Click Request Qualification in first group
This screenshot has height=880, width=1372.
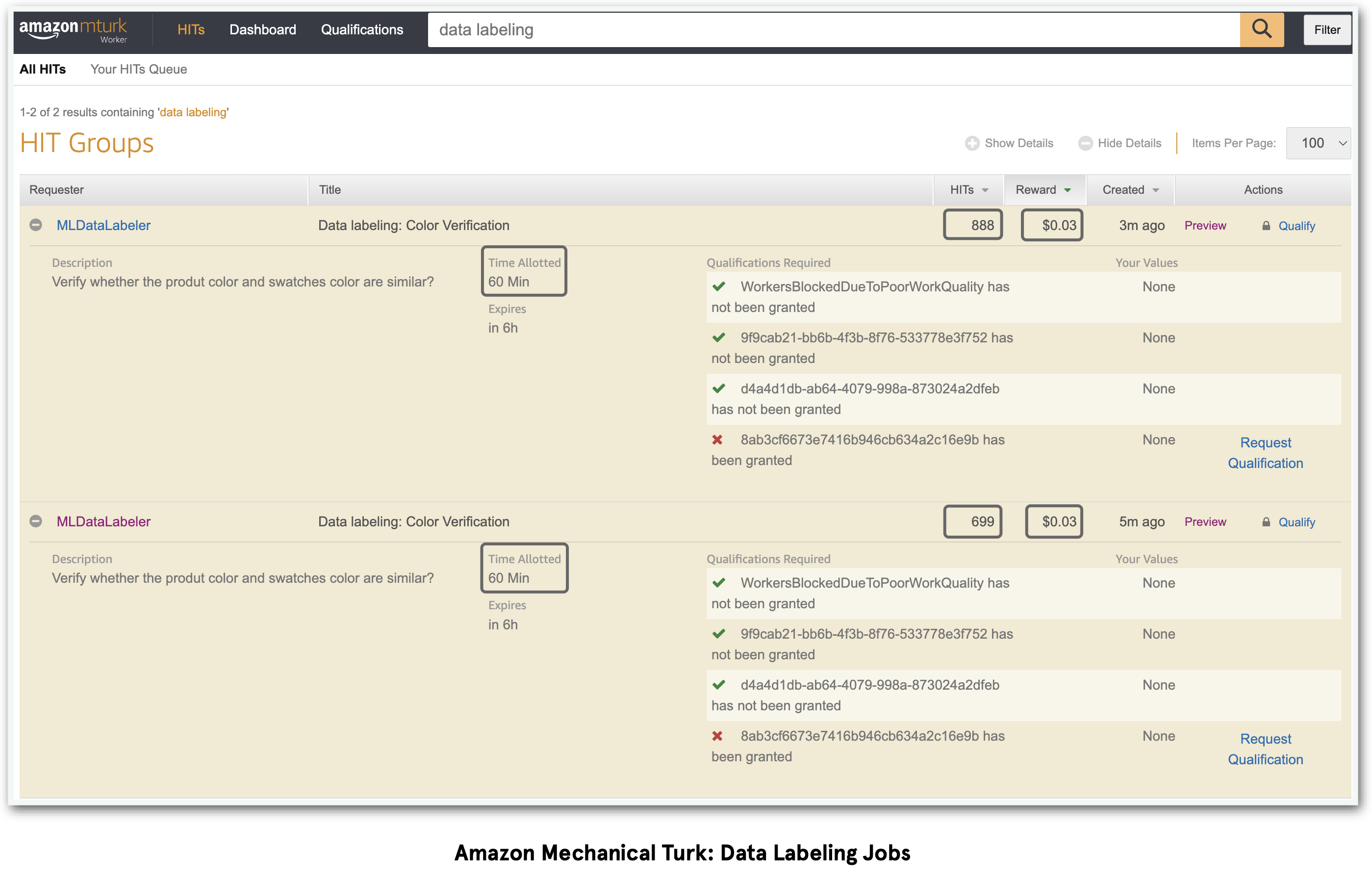pos(1265,453)
